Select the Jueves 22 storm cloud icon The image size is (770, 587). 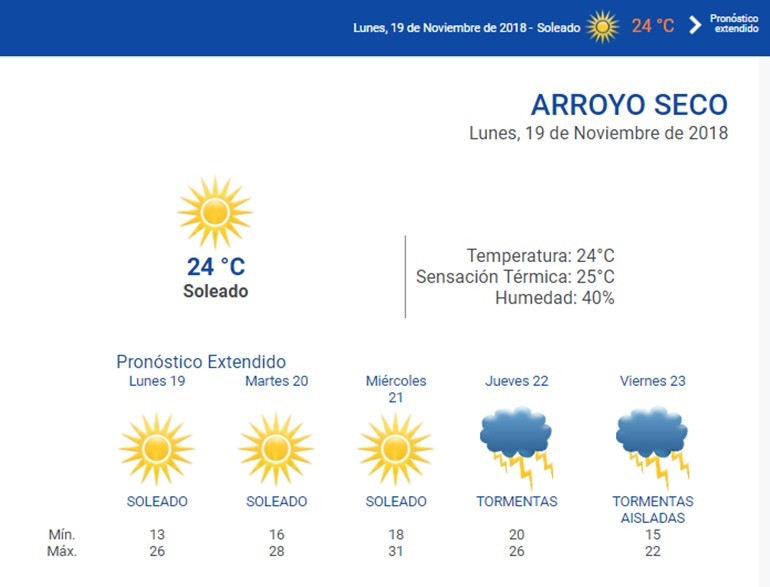click(x=517, y=447)
